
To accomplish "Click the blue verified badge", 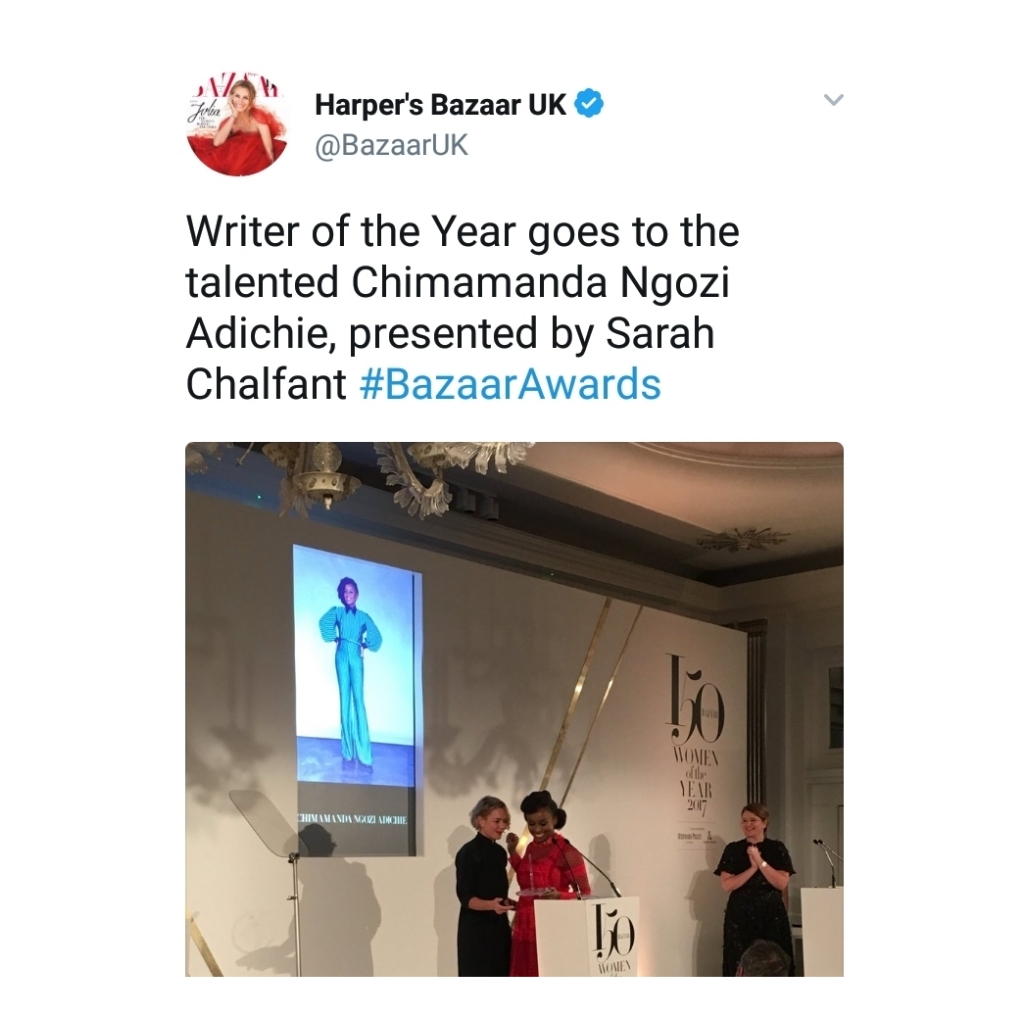I will pos(588,104).
